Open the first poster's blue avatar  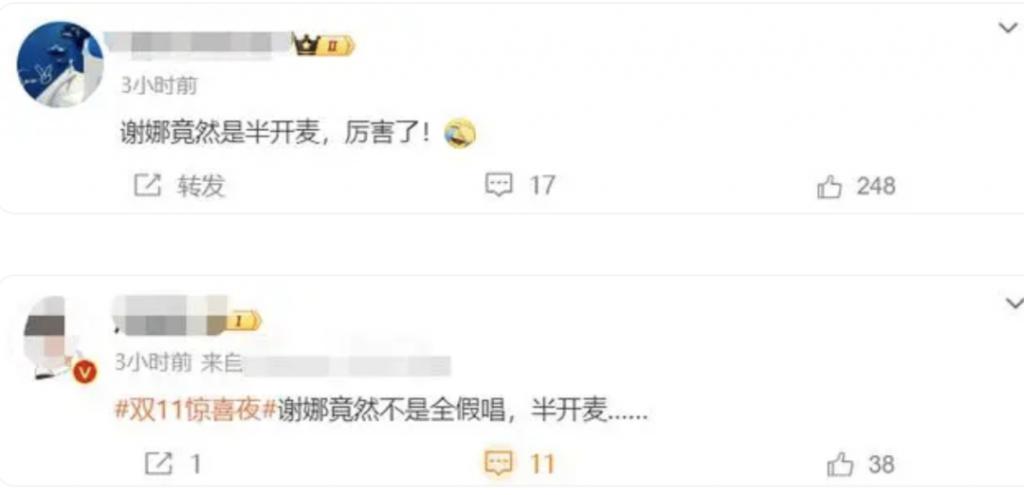click(x=59, y=64)
